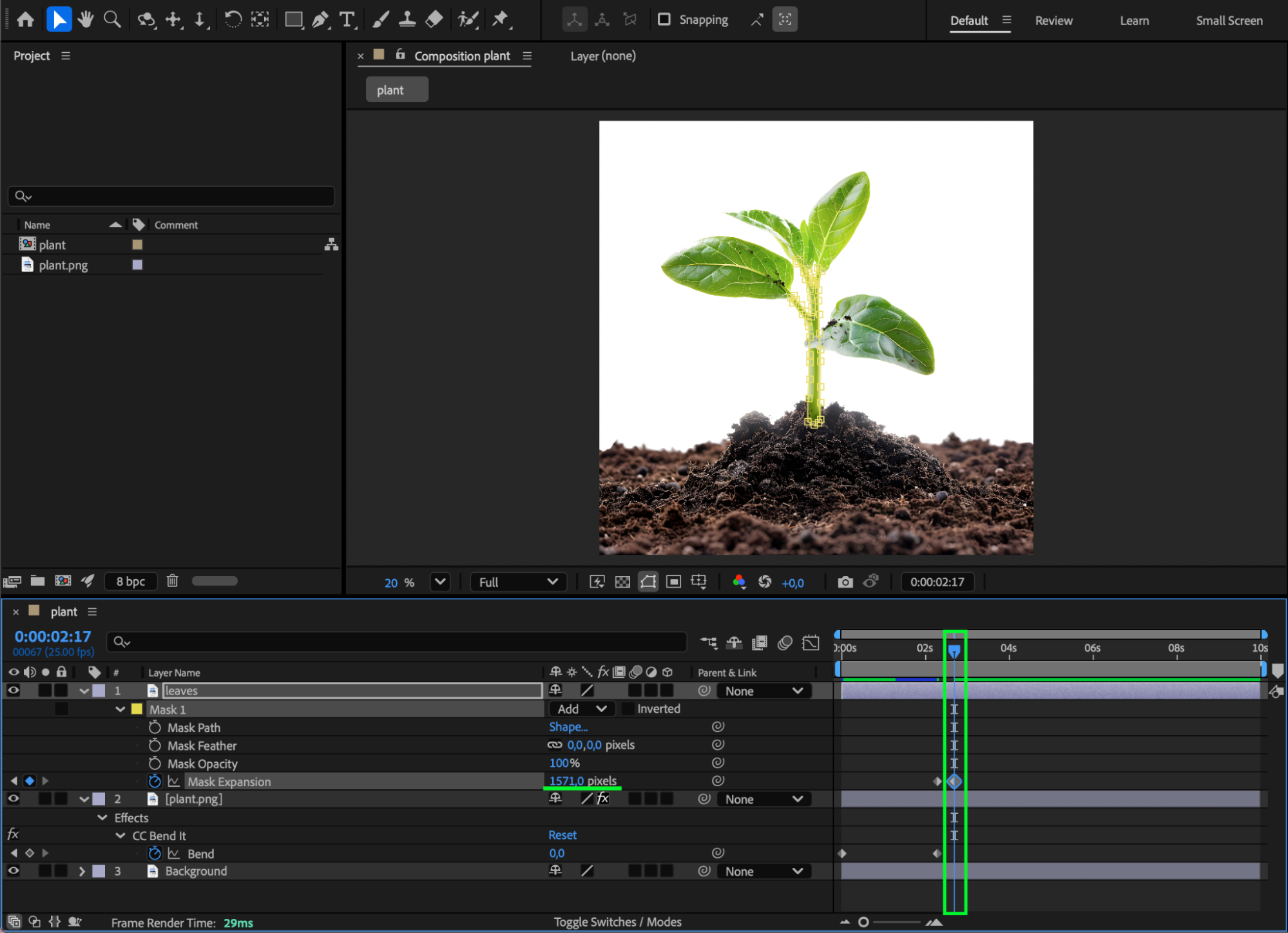Open the Full resolution dropdown
1288x933 pixels.
pyautogui.click(x=518, y=582)
